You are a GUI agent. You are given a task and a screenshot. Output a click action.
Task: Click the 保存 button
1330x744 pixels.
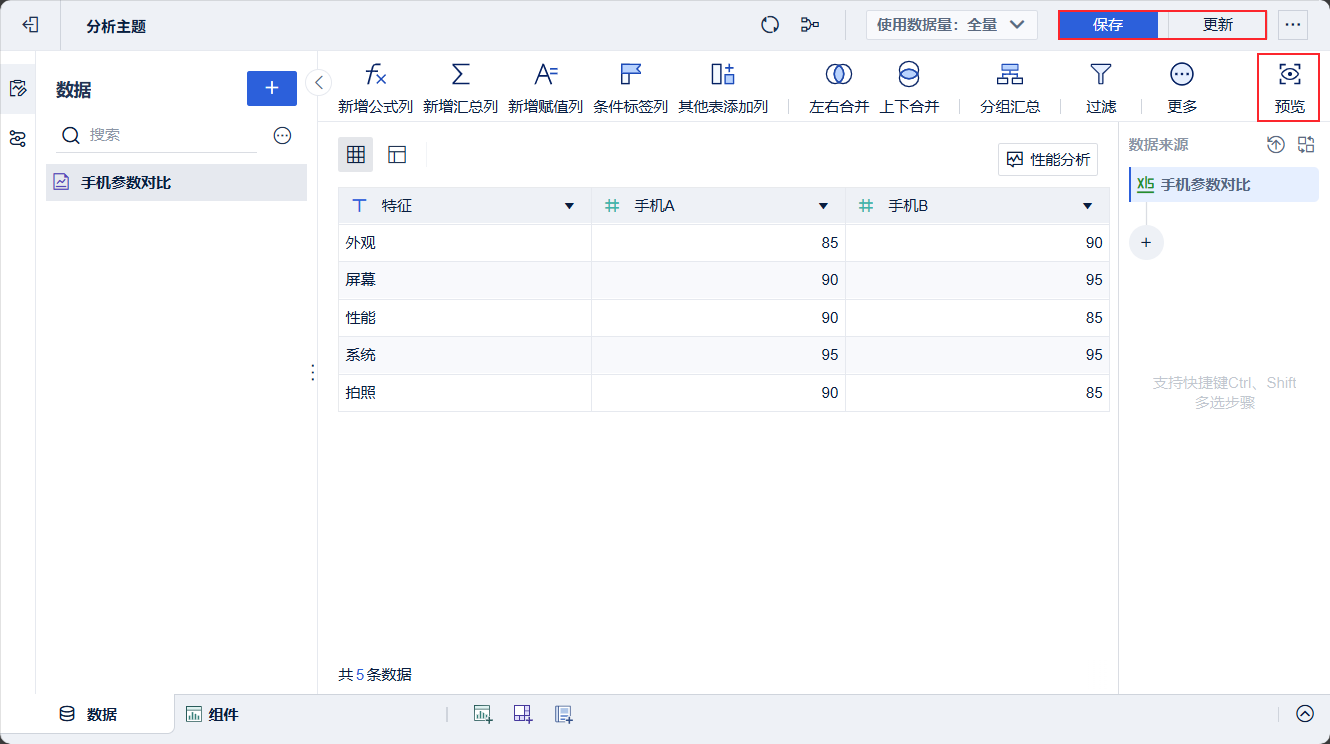pyautogui.click(x=1108, y=25)
